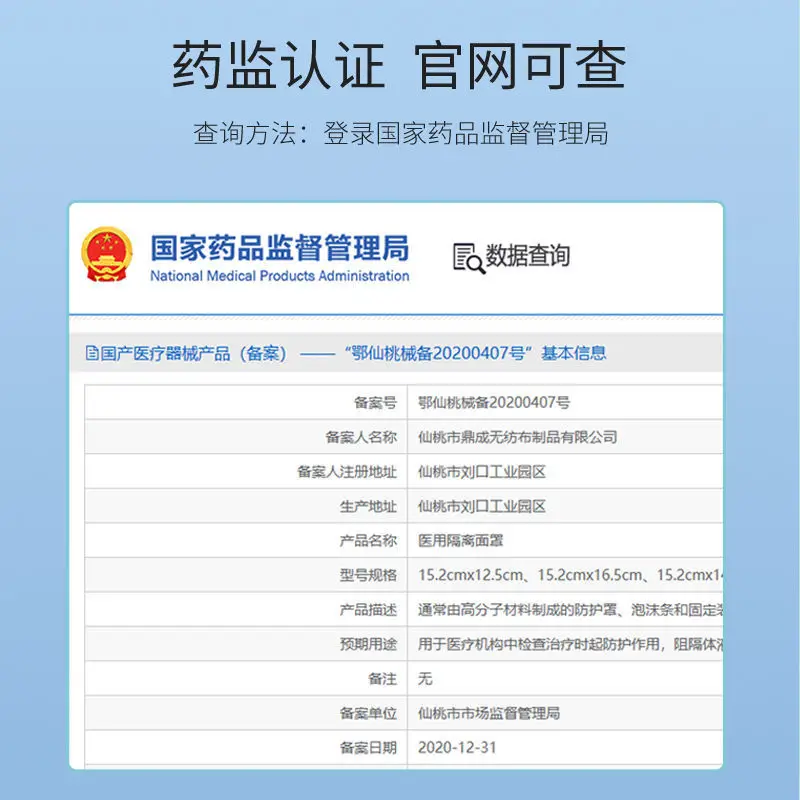Click National Medical Products Administration text
The width and height of the screenshot is (800, 800).
point(280,276)
